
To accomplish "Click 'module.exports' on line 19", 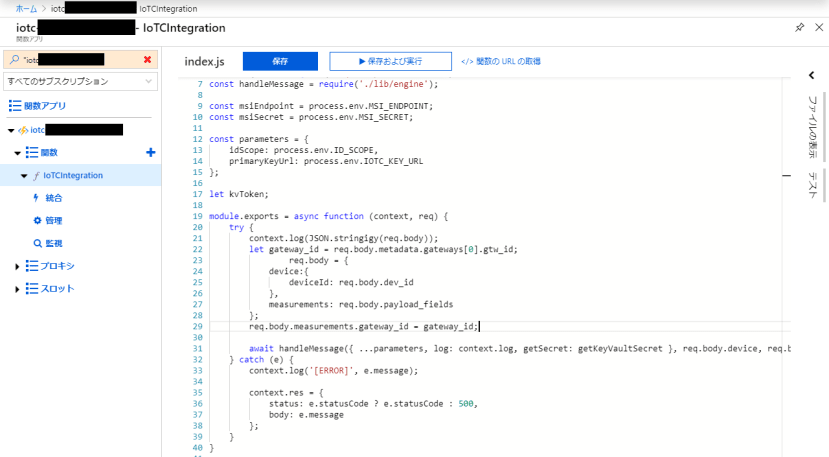I will [244, 216].
